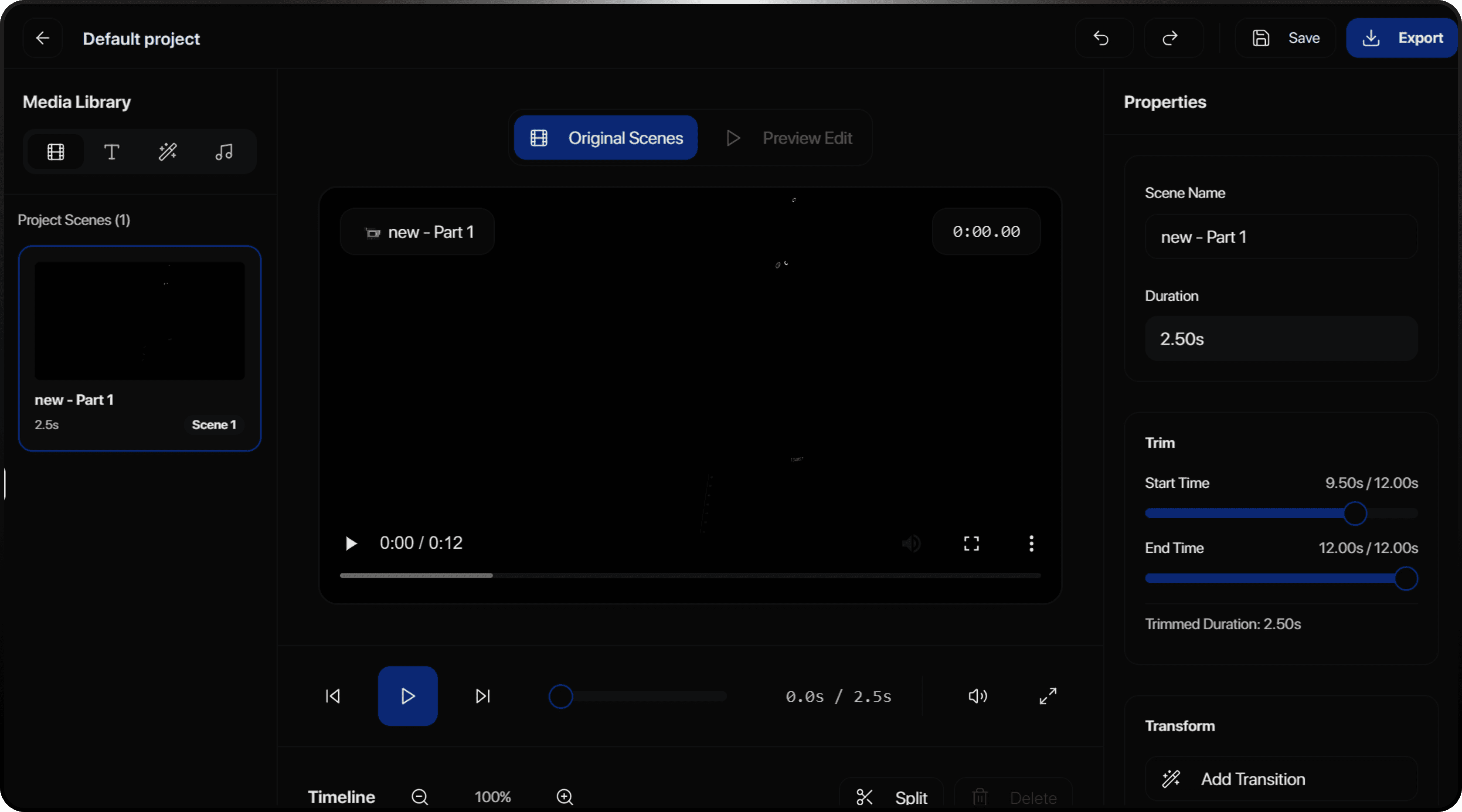This screenshot has height=812, width=1462.
Task: Toggle fullscreen in the video player
Action: point(971,544)
